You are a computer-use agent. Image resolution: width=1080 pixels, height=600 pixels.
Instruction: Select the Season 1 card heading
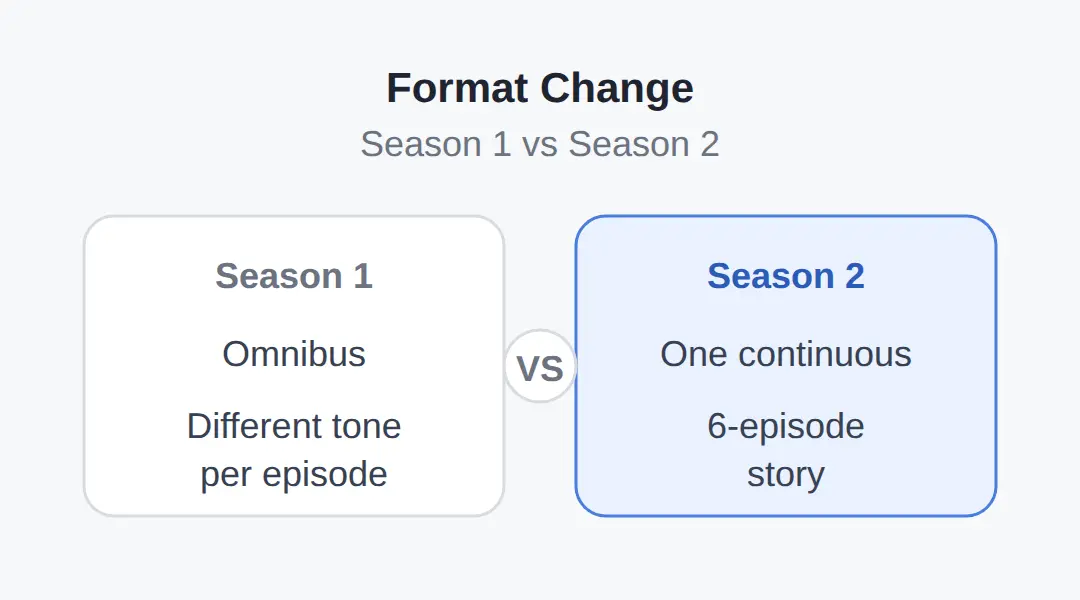[294, 276]
